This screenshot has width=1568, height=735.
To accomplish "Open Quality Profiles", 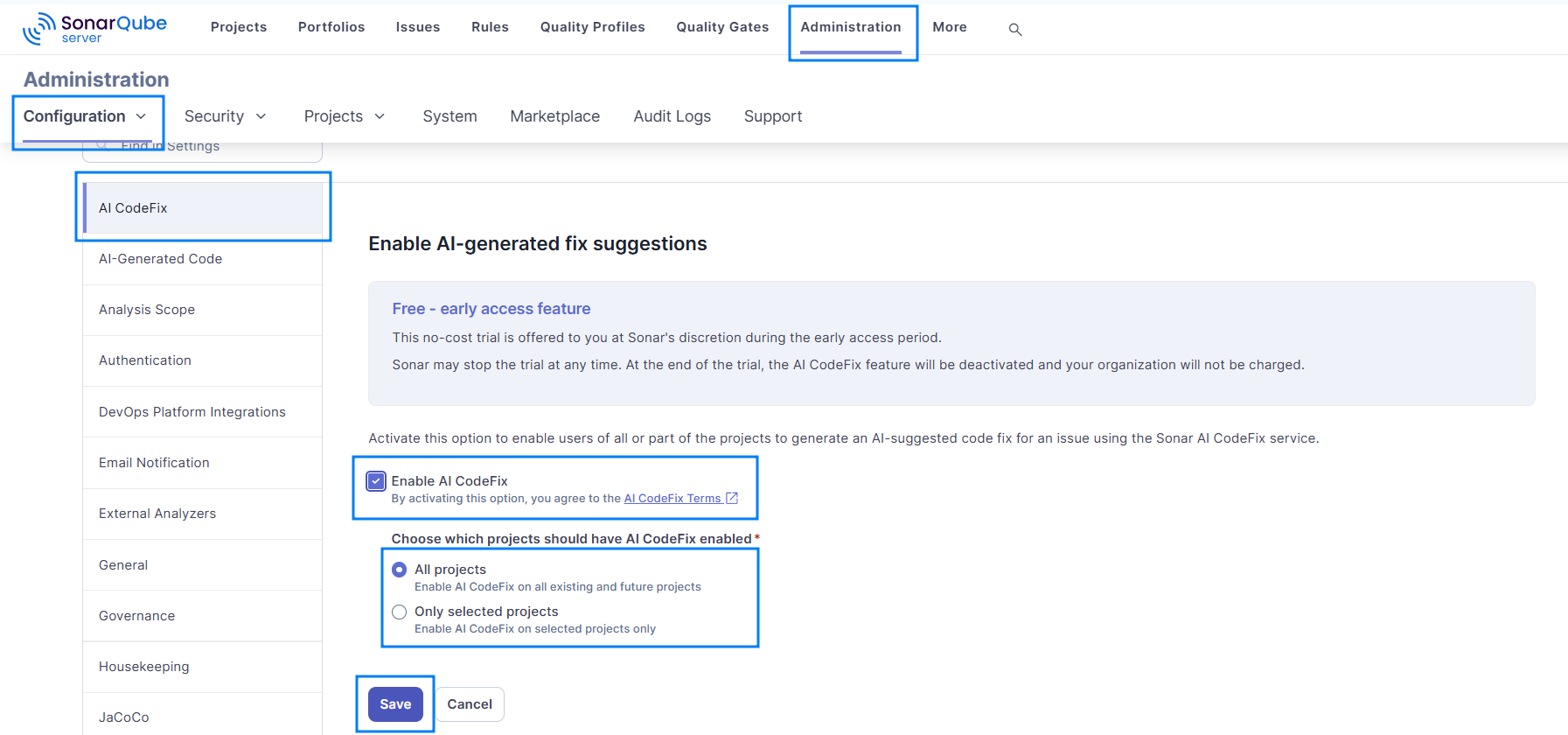I will click(x=593, y=27).
